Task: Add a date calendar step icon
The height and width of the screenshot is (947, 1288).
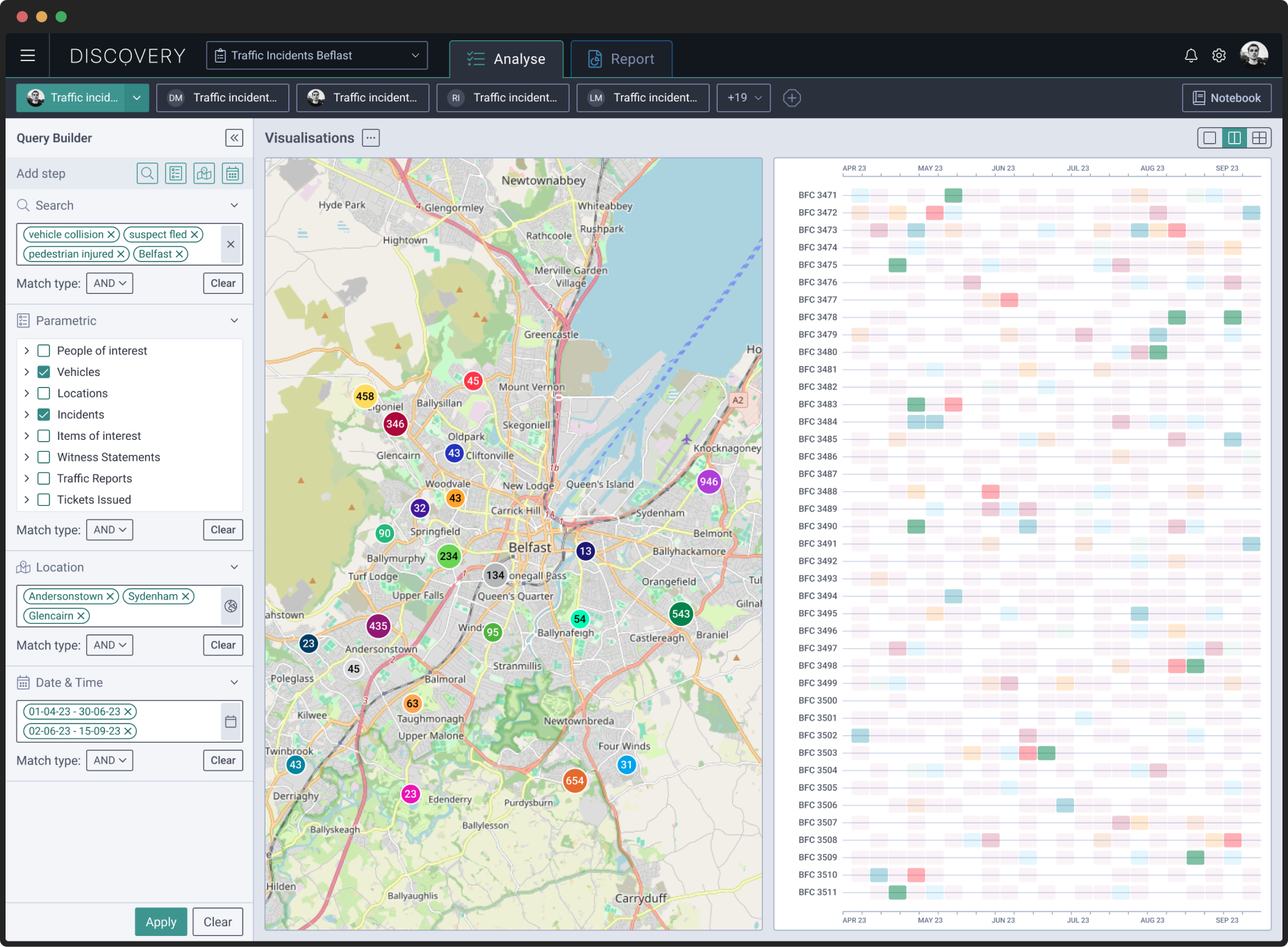Action: [233, 174]
